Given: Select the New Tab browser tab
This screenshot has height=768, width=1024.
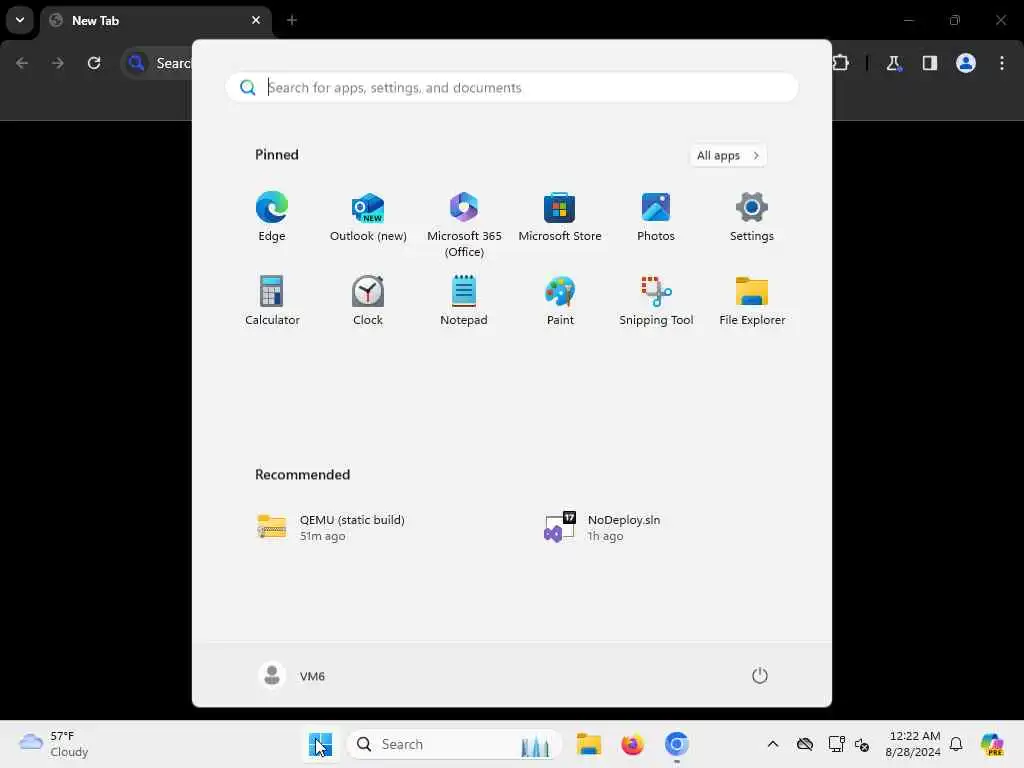Looking at the screenshot, I should point(157,21).
